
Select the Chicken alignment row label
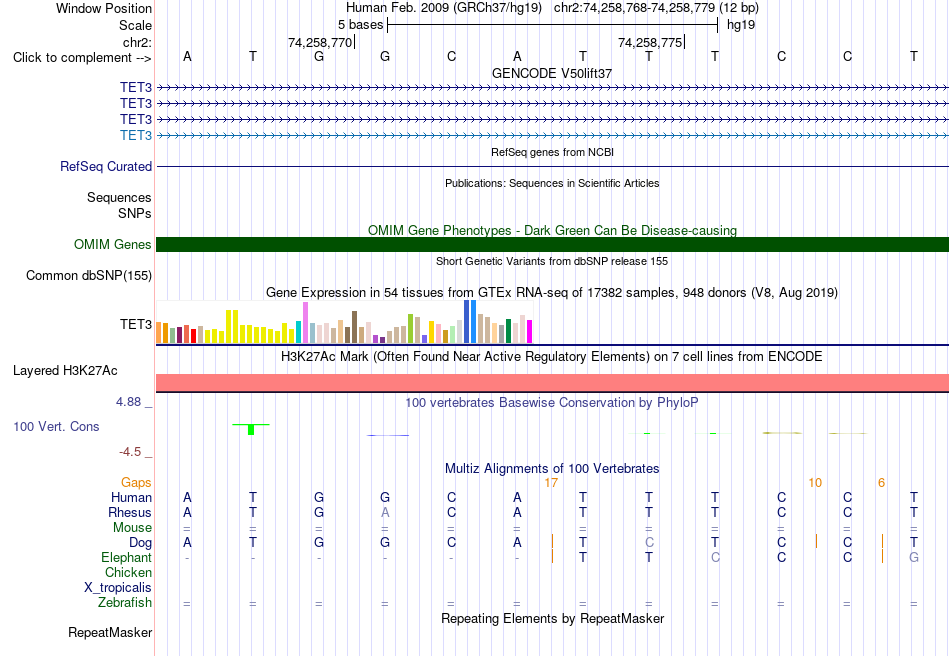click(x=128, y=572)
